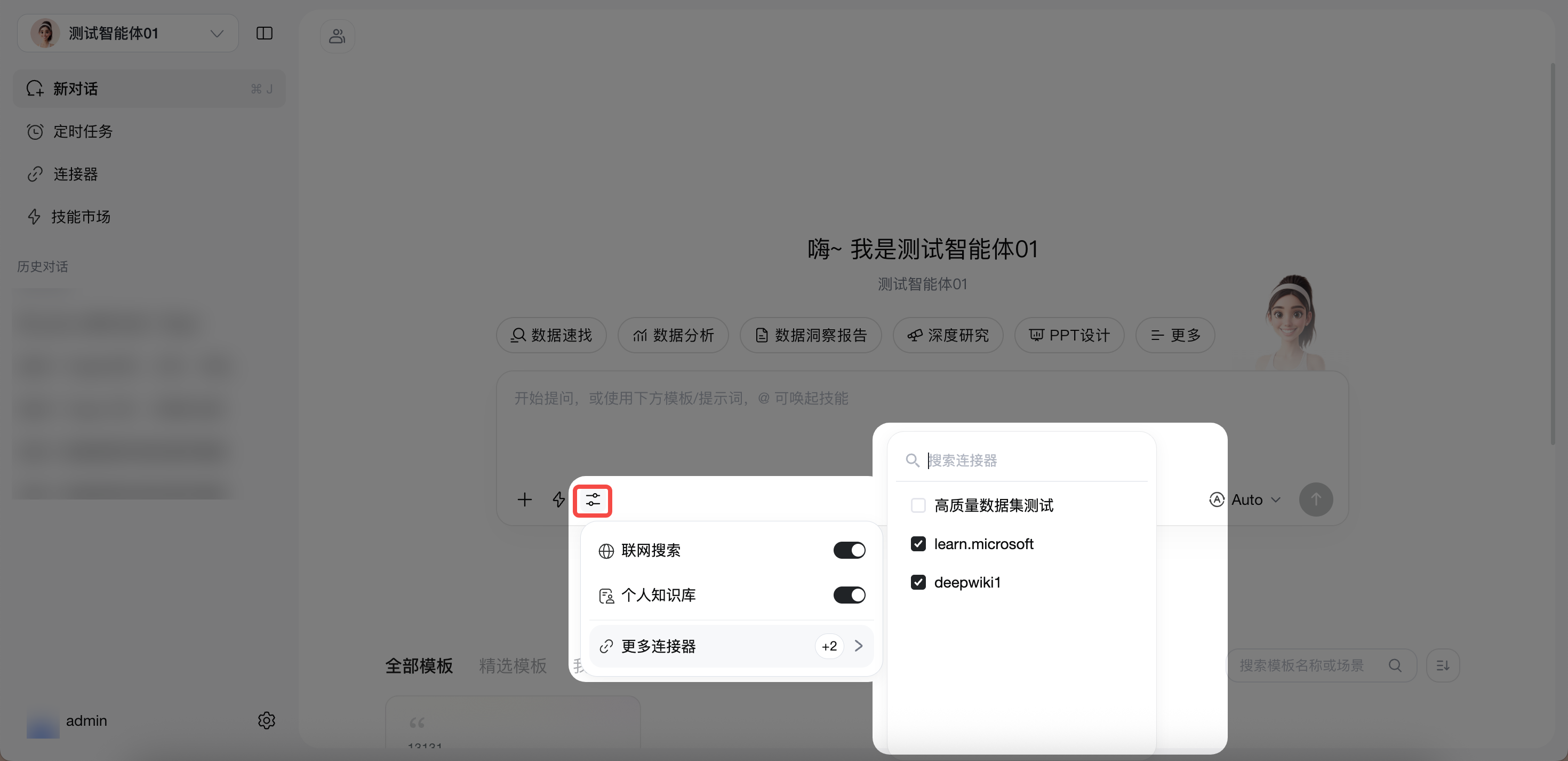Click the 数据分析 button
This screenshot has height=761, width=1568.
pos(673,335)
